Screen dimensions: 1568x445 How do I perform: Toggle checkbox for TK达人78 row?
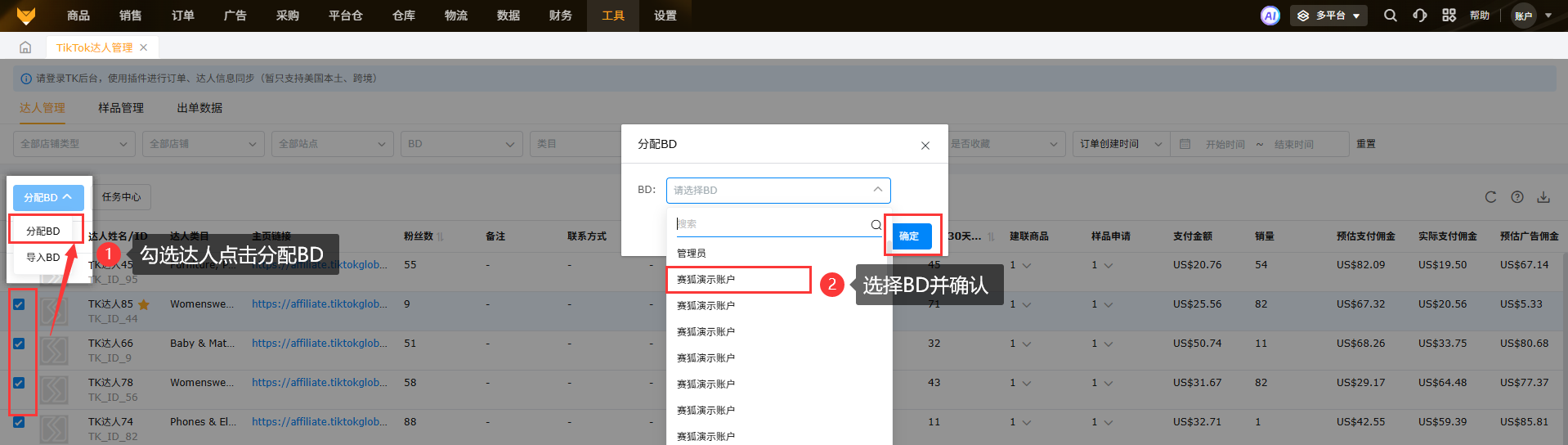[x=19, y=383]
